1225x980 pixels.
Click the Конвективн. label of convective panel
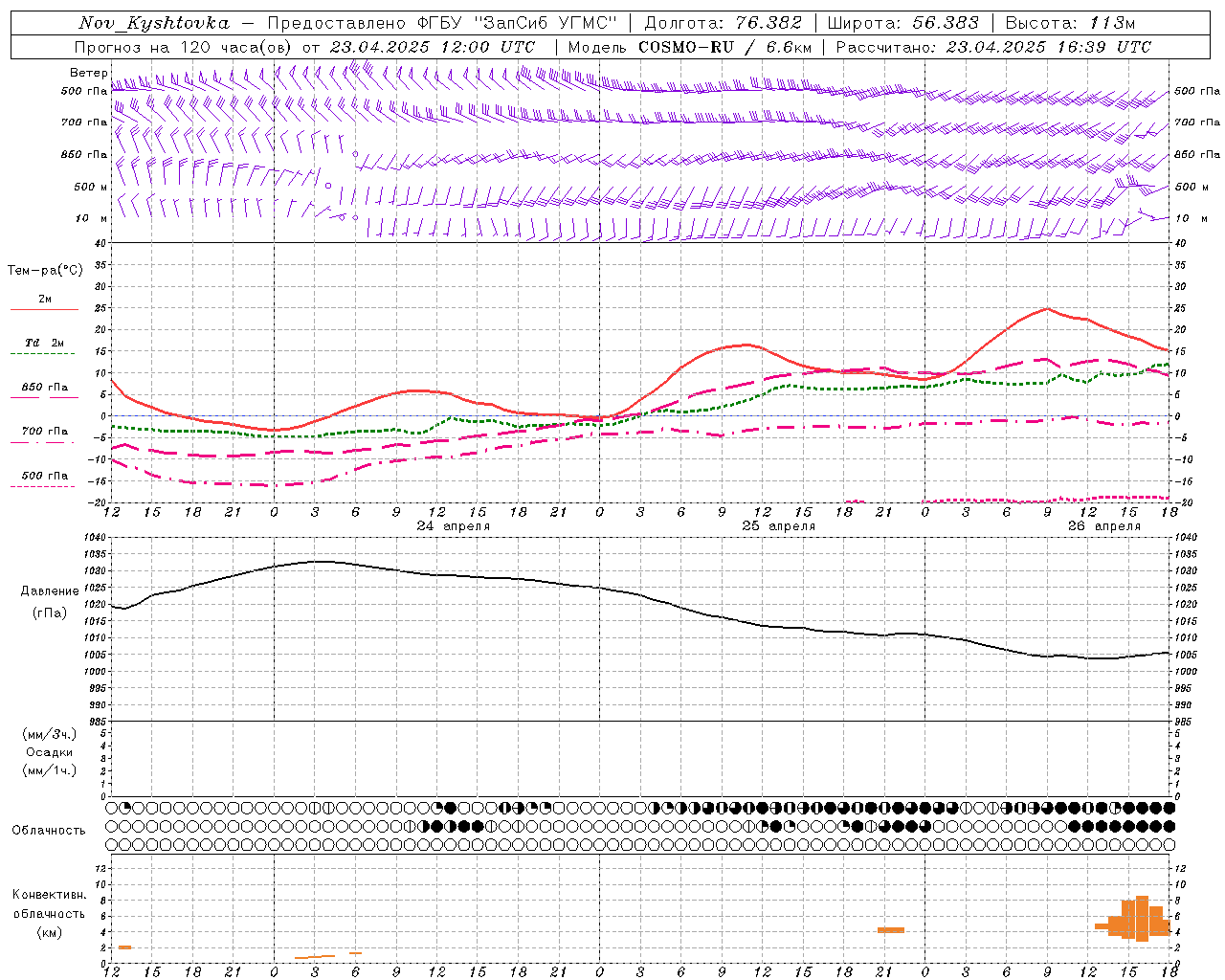point(50,895)
